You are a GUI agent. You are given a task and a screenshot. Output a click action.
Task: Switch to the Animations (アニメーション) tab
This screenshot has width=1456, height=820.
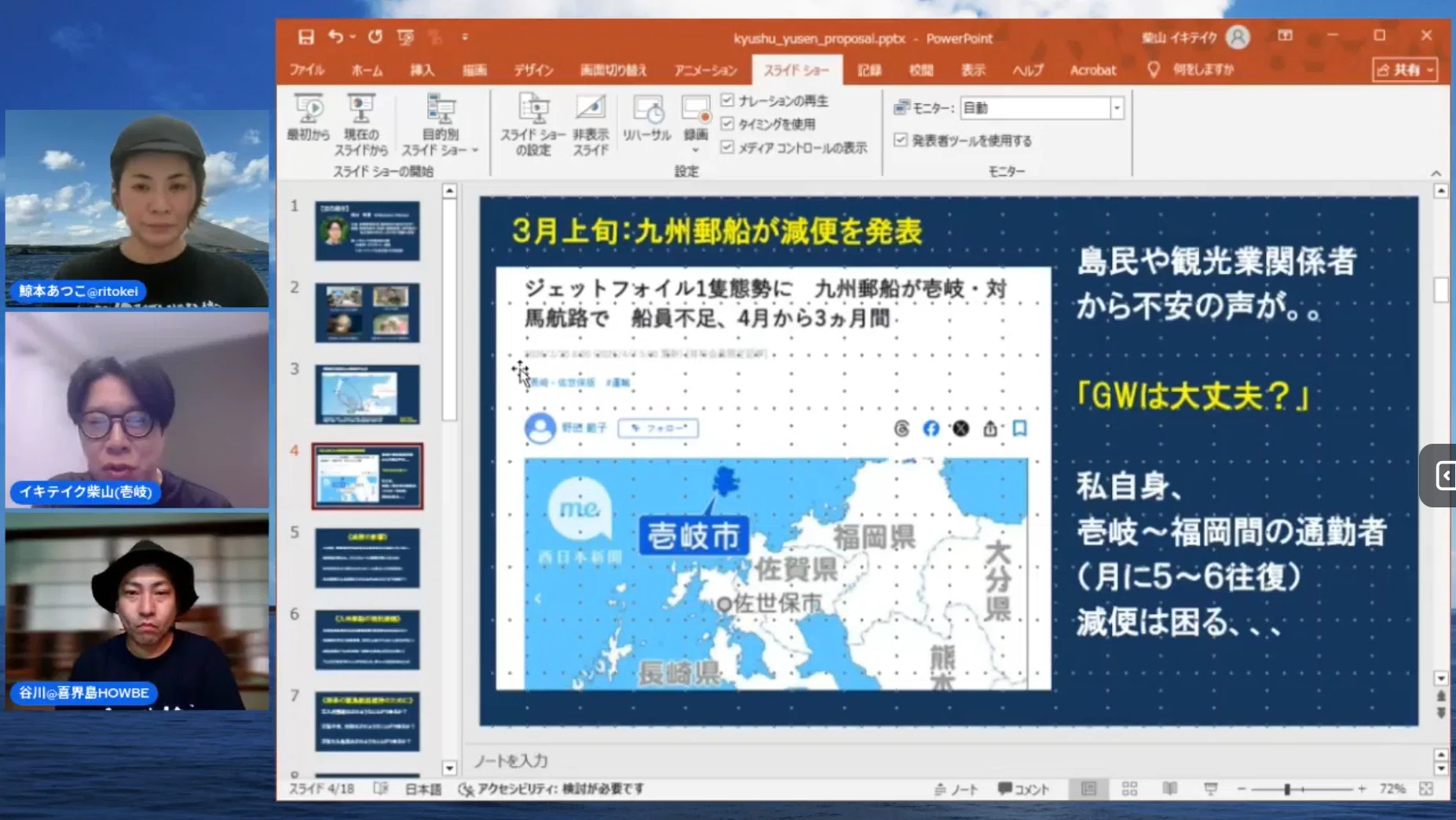(705, 70)
